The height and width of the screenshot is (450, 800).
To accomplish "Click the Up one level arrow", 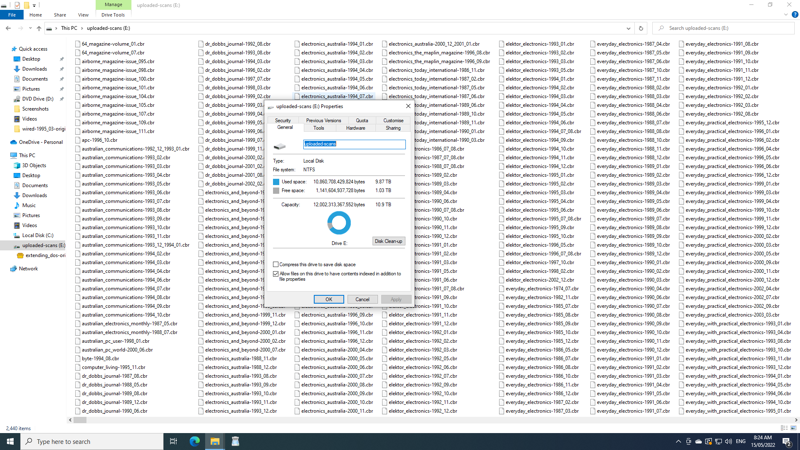I will [39, 28].
